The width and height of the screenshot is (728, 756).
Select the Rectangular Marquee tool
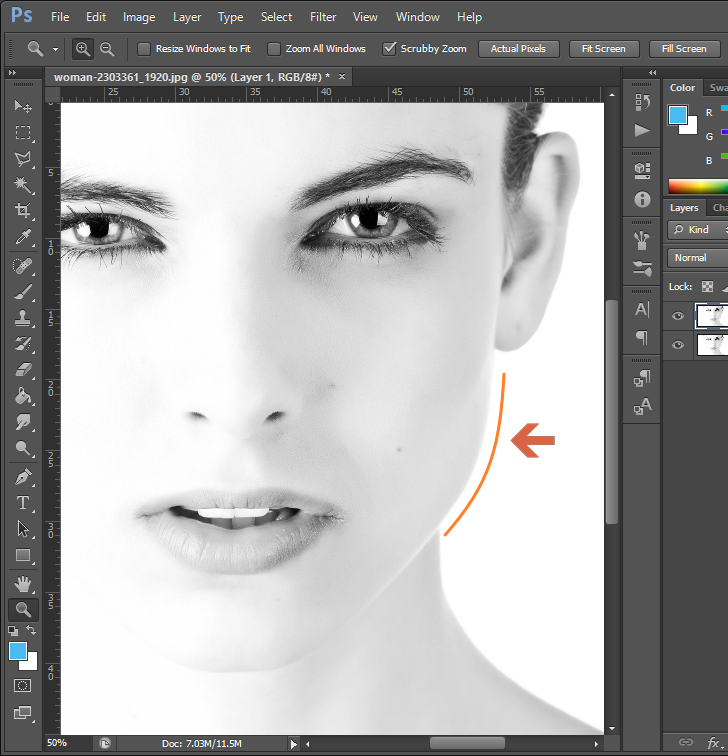pyautogui.click(x=23, y=133)
